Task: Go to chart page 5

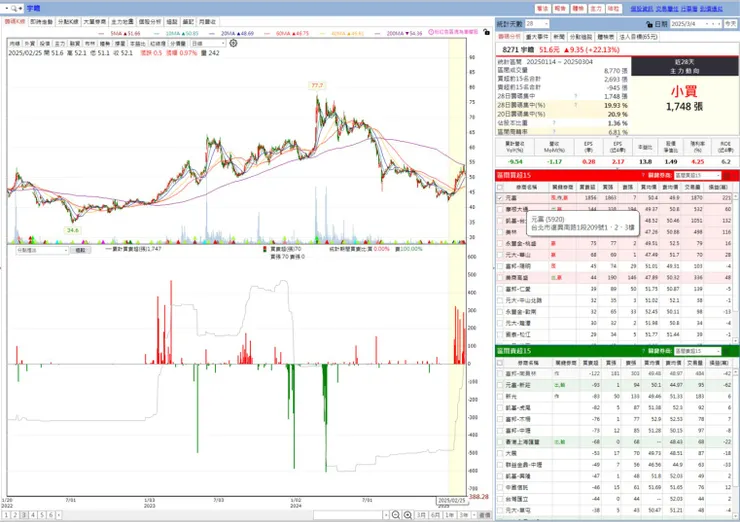Action: pos(42,515)
